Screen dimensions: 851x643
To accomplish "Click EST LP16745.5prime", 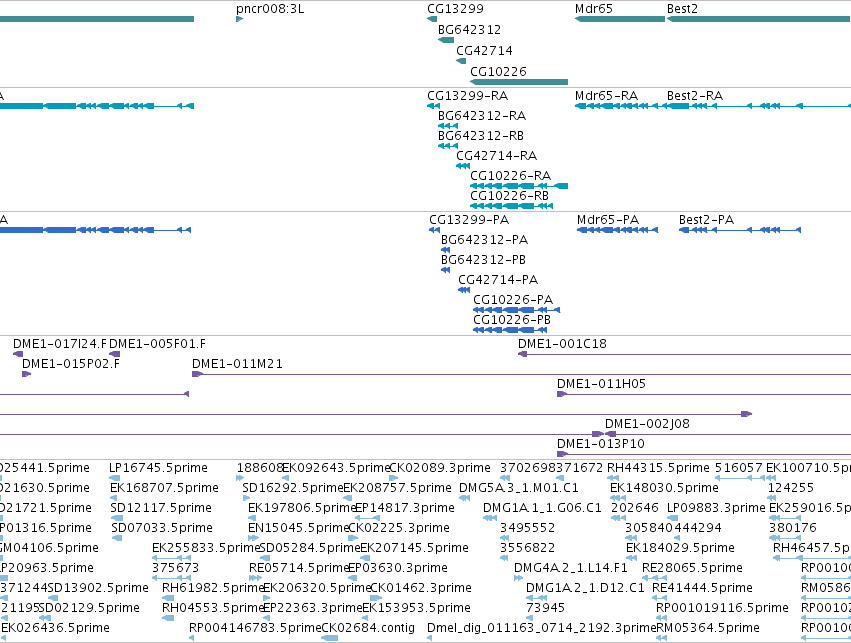I will click(x=115, y=478).
